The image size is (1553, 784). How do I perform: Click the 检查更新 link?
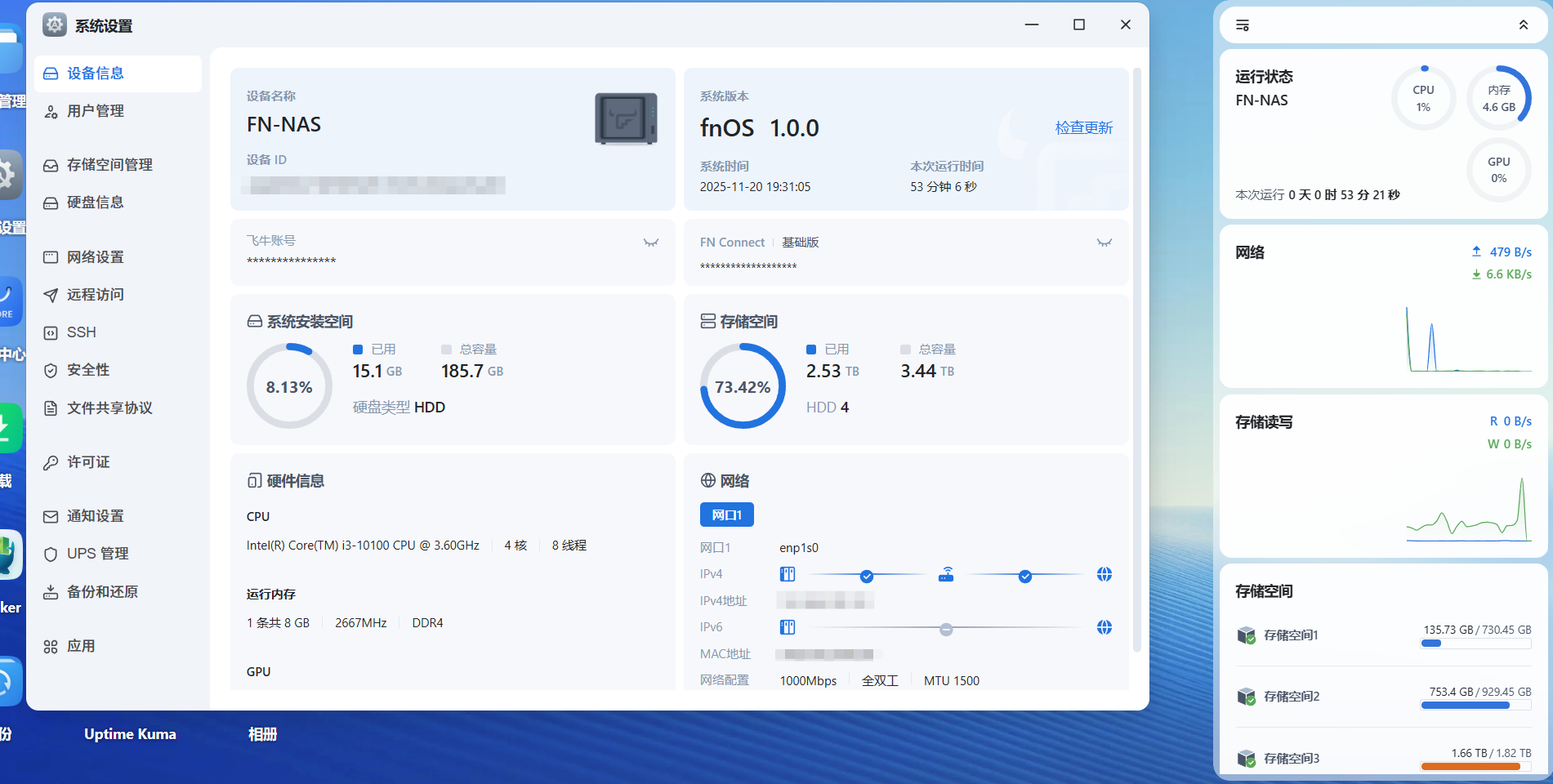1083,128
